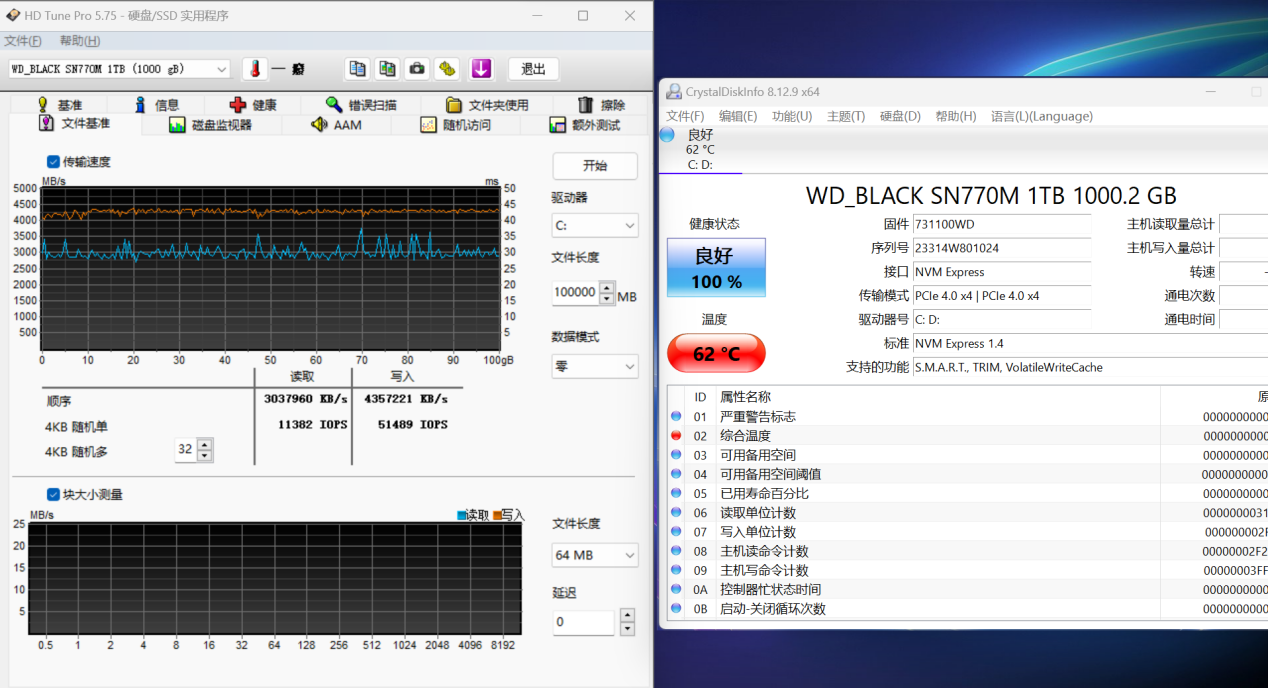Click the blue health status circle icon

[667, 135]
